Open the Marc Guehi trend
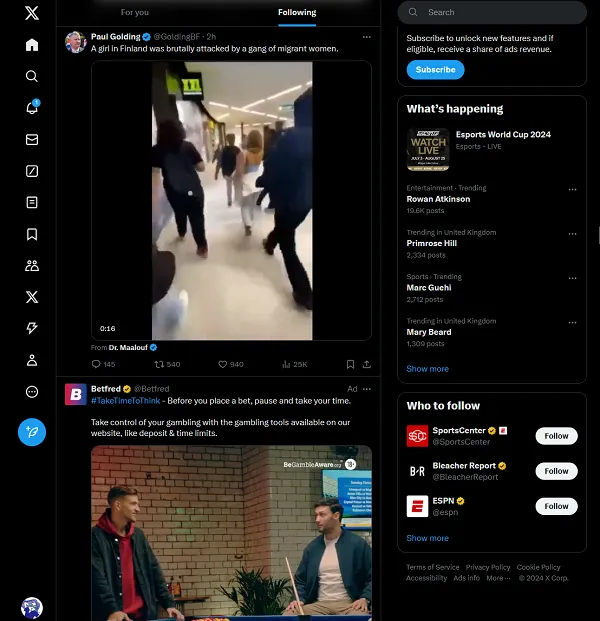 pos(492,288)
